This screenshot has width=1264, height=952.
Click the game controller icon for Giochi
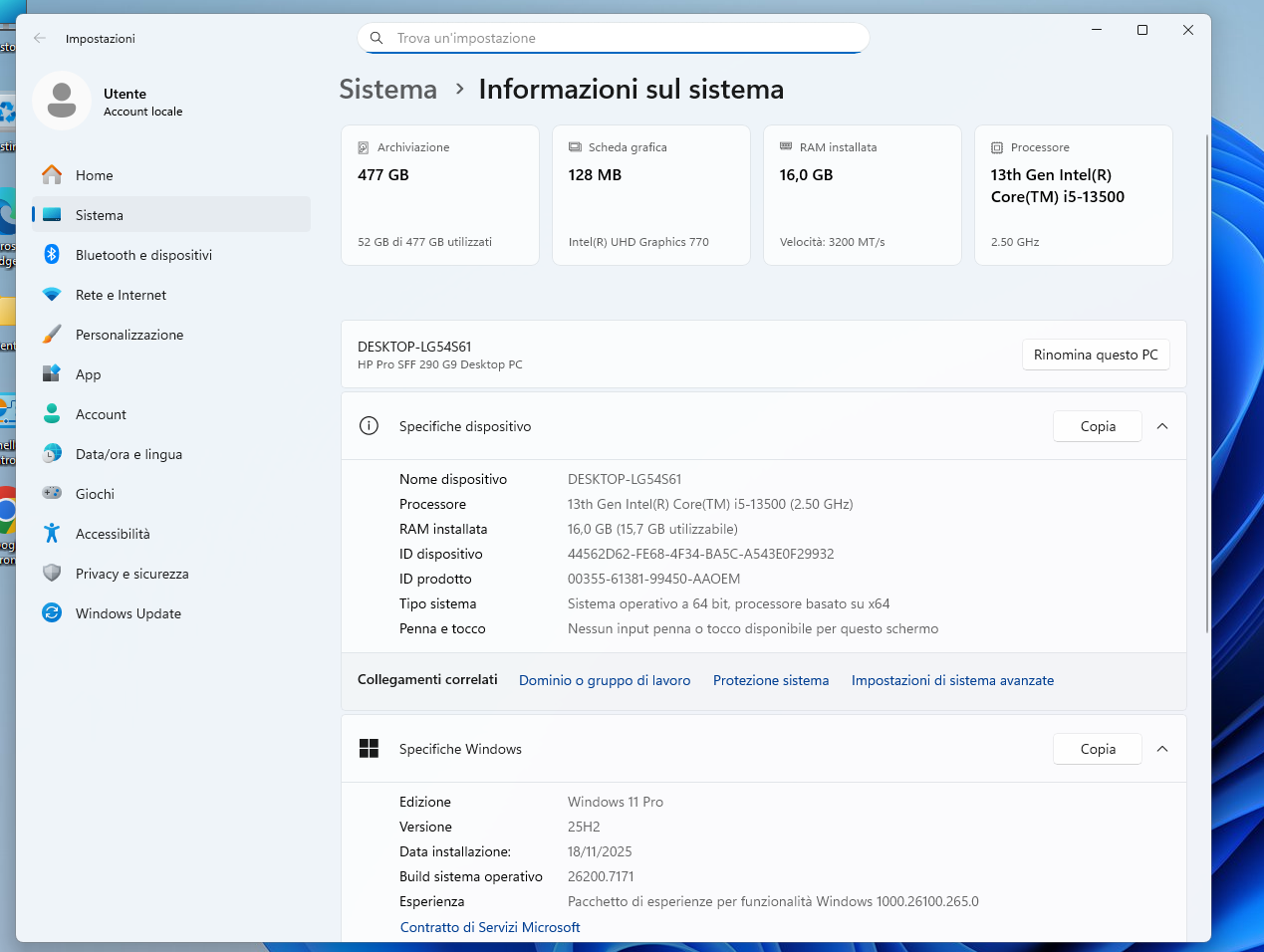[52, 494]
